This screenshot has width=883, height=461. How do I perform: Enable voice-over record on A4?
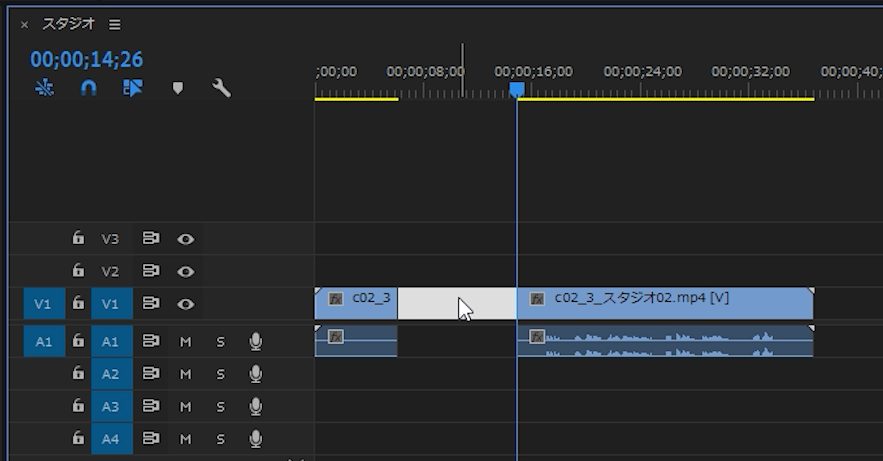[256, 438]
